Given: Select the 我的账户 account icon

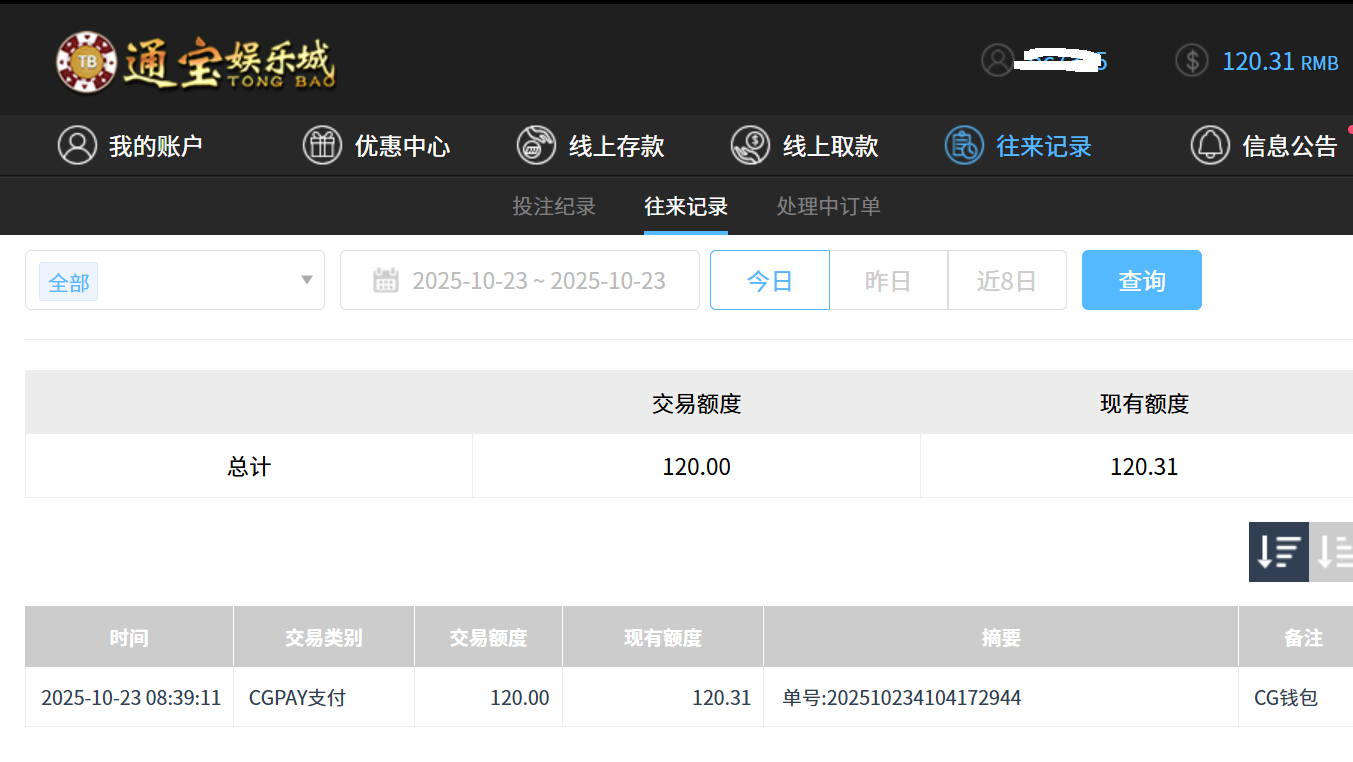Looking at the screenshot, I should 78,145.
